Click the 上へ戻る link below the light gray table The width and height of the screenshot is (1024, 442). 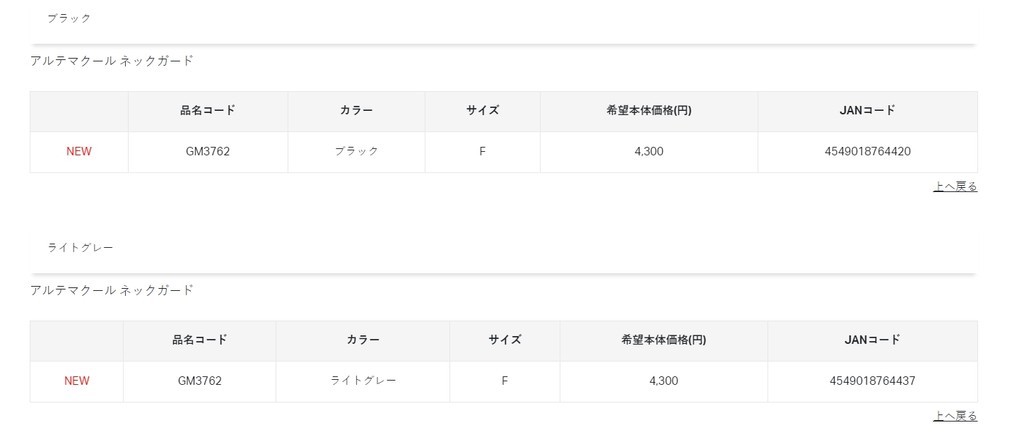pos(955,416)
